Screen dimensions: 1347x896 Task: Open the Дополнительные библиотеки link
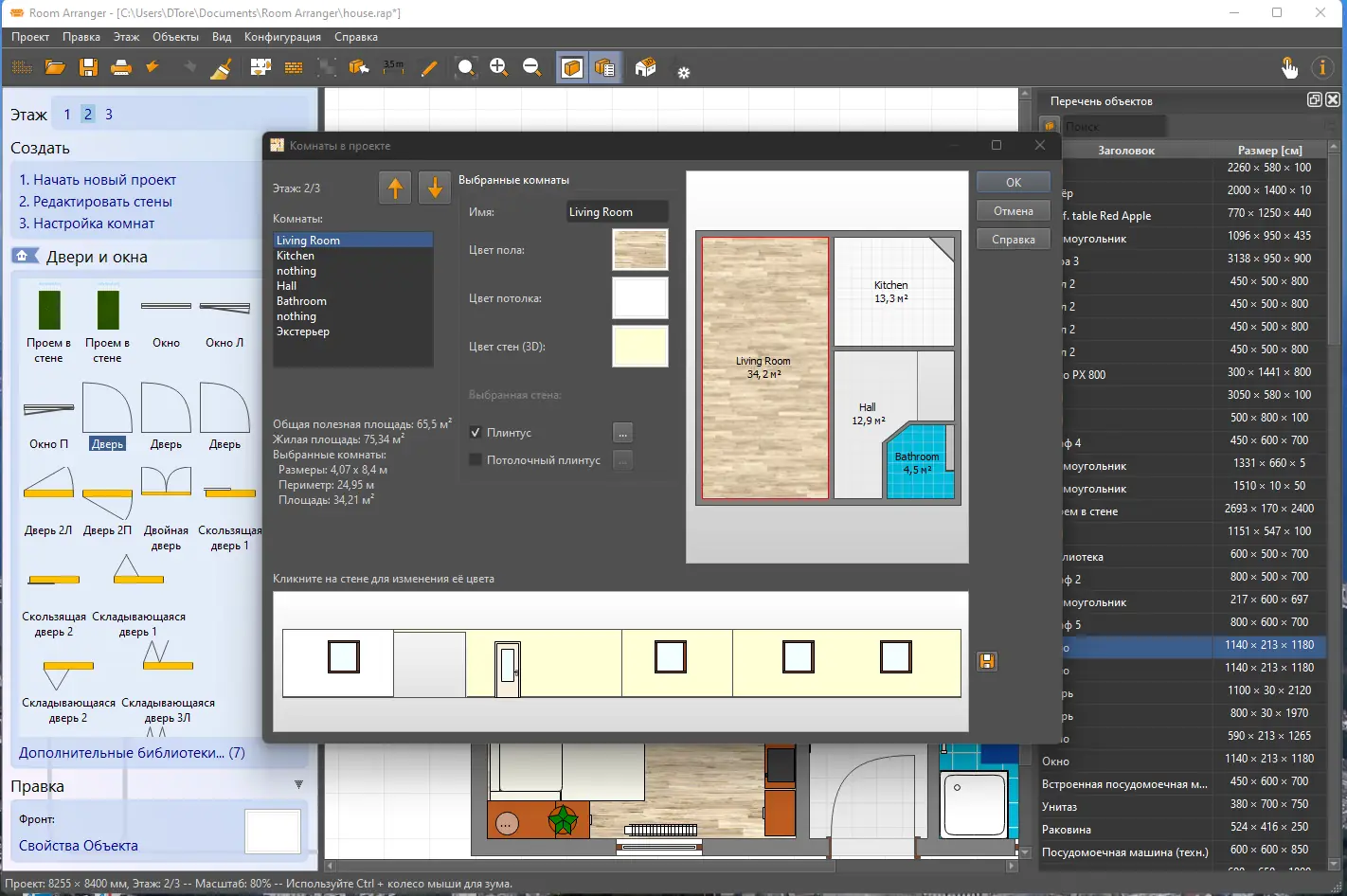pyautogui.click(x=132, y=753)
